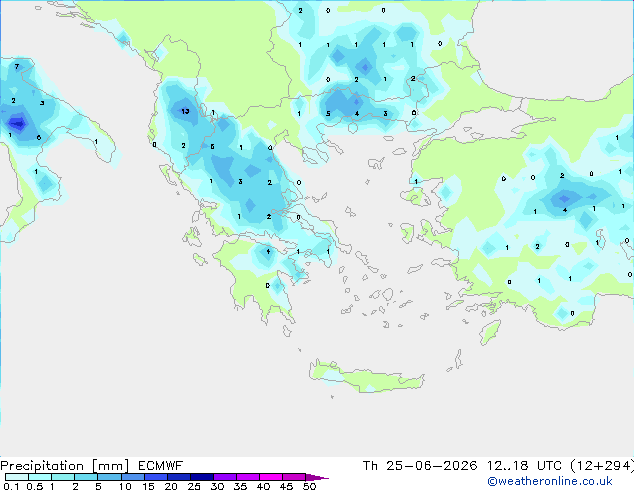Click the '6' precipitation value over Italy
Viewport: 634px width, 490px height.
point(39,138)
